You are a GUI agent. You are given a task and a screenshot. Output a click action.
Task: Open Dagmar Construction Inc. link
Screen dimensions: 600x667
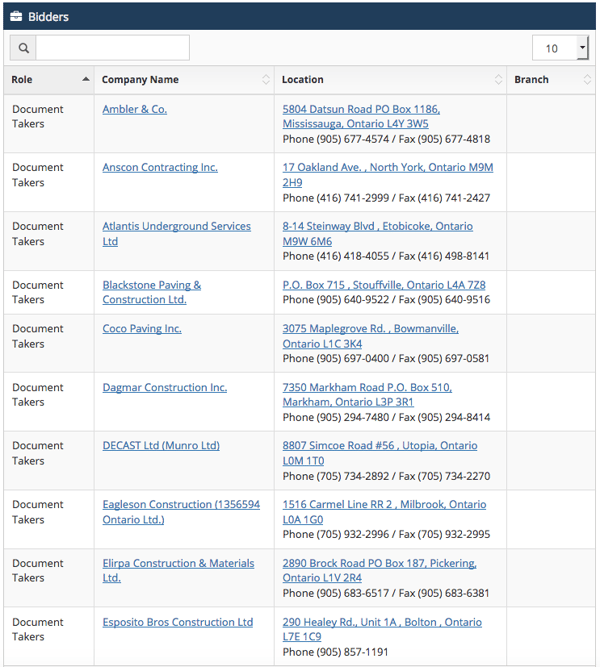pos(164,388)
